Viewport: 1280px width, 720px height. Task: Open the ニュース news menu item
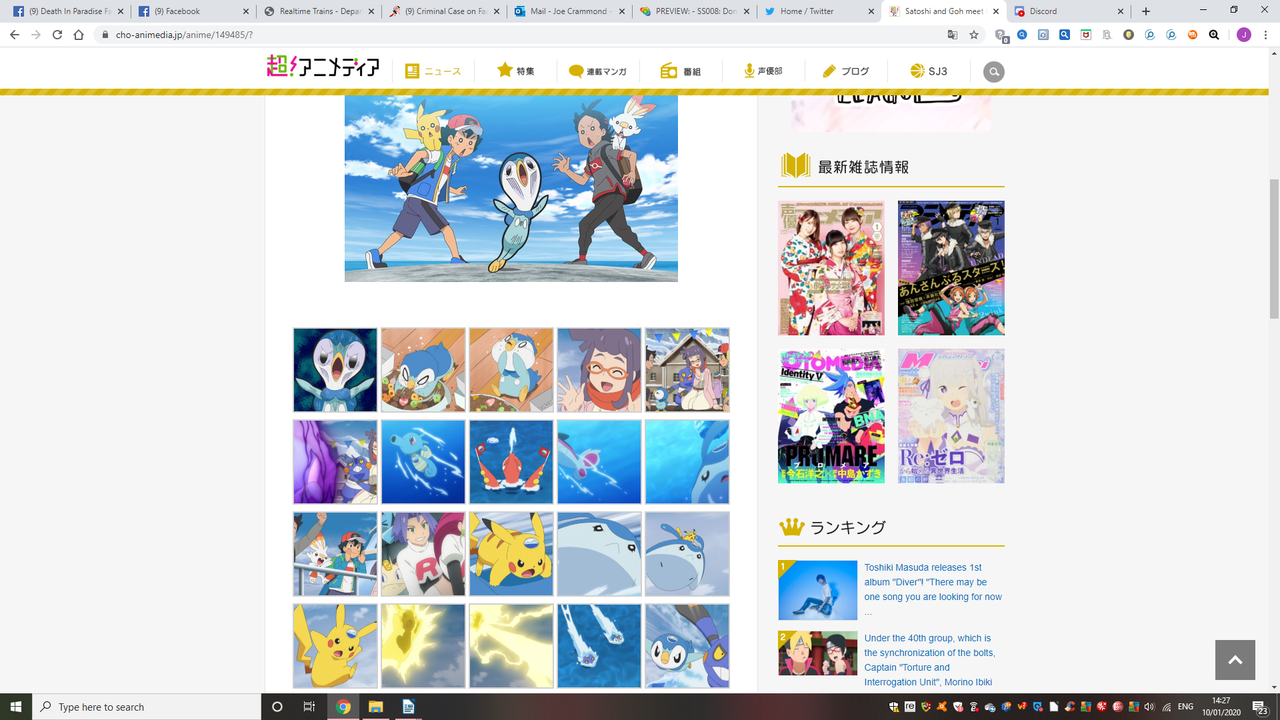coord(433,72)
